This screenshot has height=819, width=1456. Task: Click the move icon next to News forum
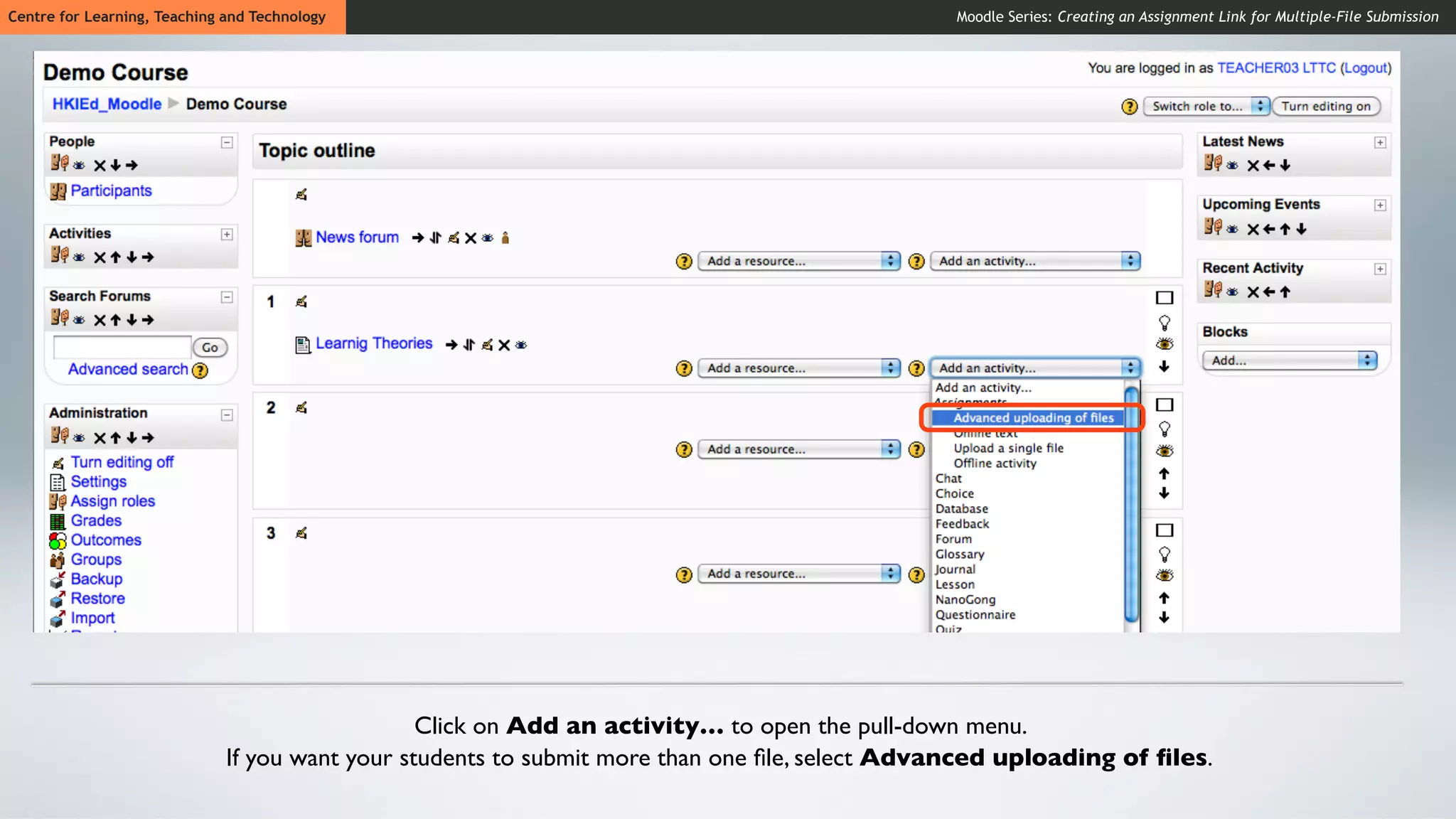(x=435, y=238)
